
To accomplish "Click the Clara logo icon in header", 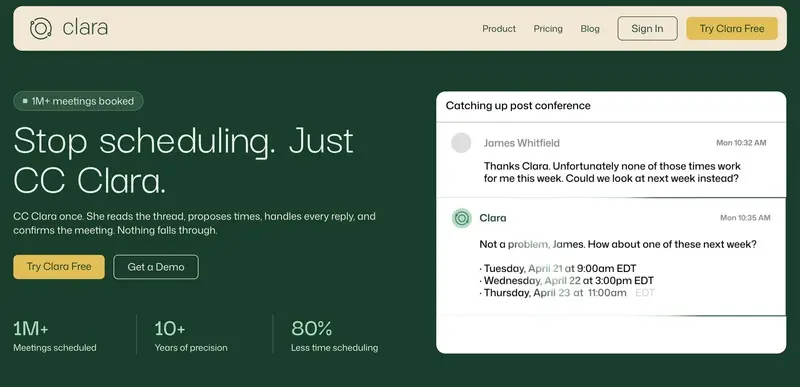I will tap(41, 28).
